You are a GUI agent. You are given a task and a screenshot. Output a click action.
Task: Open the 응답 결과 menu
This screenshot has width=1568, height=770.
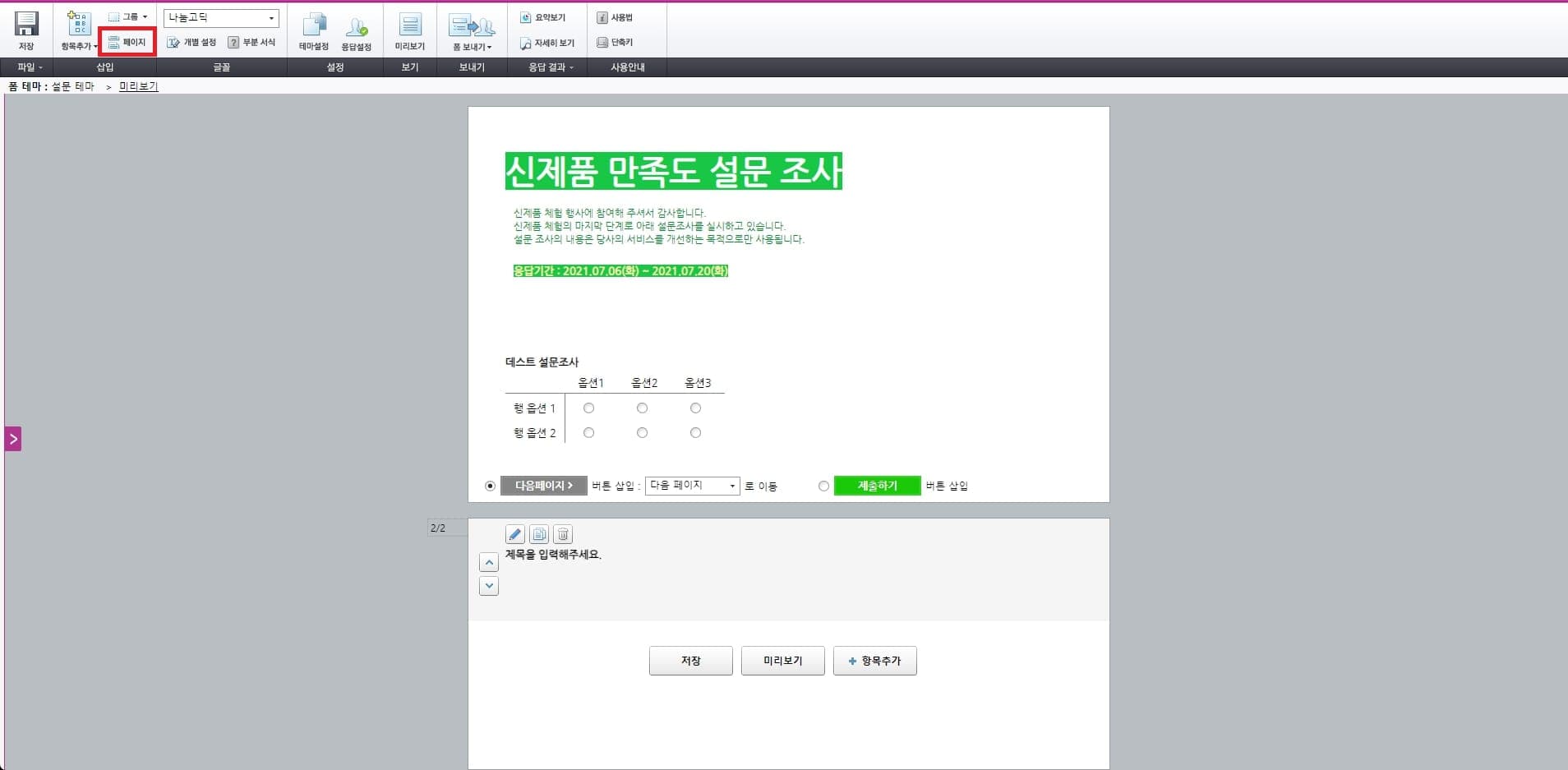[x=546, y=67]
